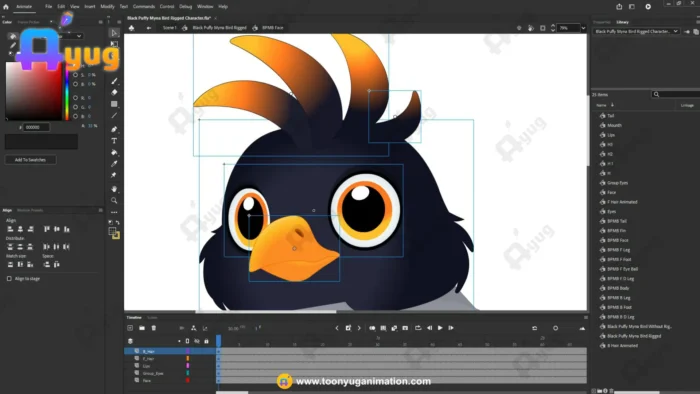Select the Rectangle tool
The height and width of the screenshot is (394, 700).
click(114, 104)
